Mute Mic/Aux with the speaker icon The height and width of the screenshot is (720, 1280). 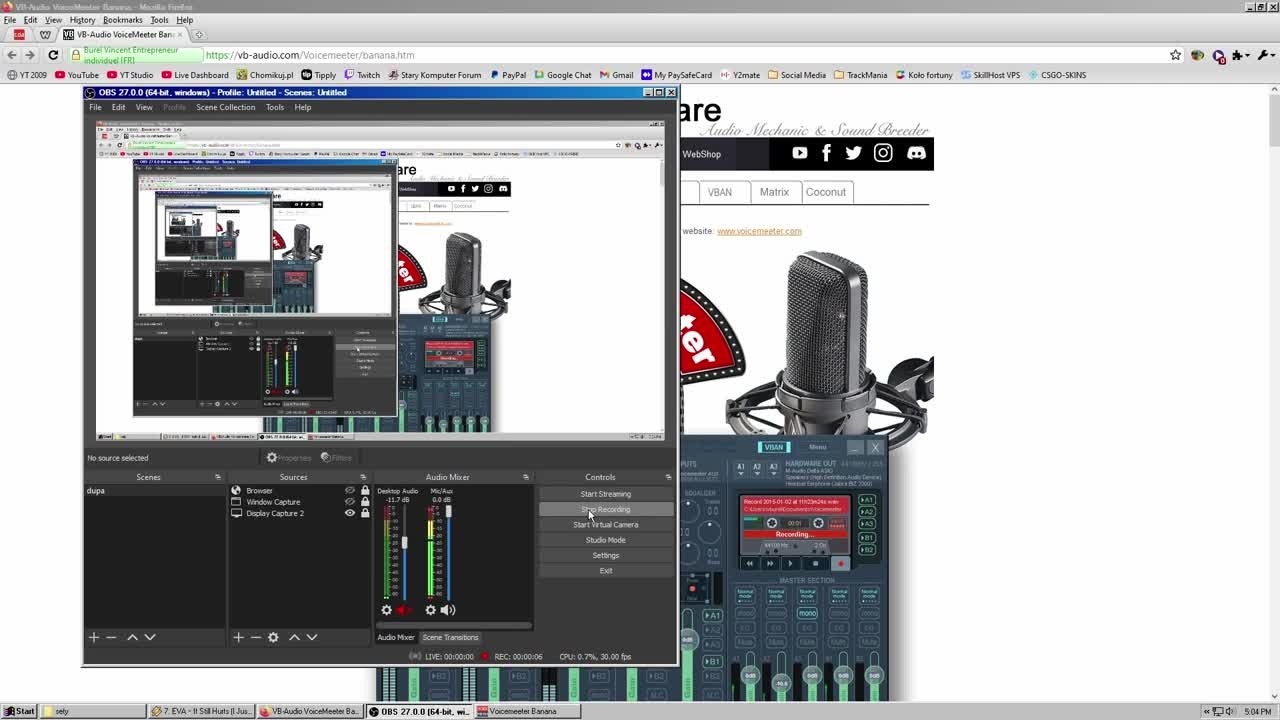point(448,610)
